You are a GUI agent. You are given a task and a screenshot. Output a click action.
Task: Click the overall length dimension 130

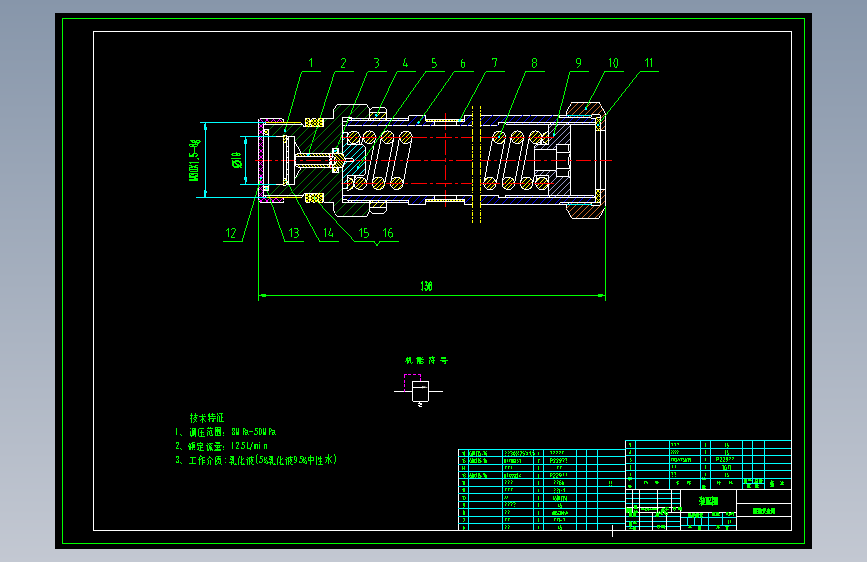[x=426, y=286]
